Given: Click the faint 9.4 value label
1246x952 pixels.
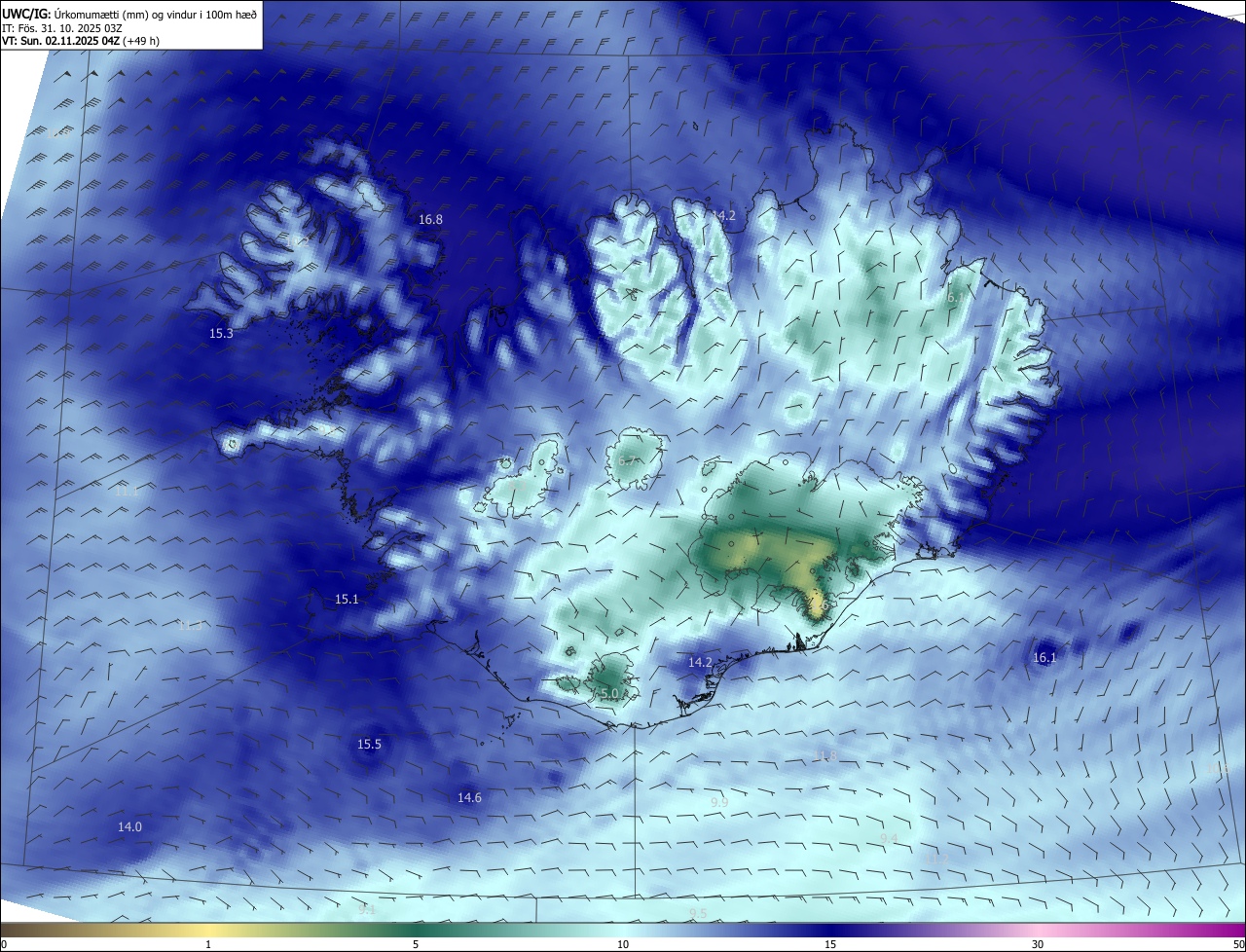Looking at the screenshot, I should click(x=889, y=839).
